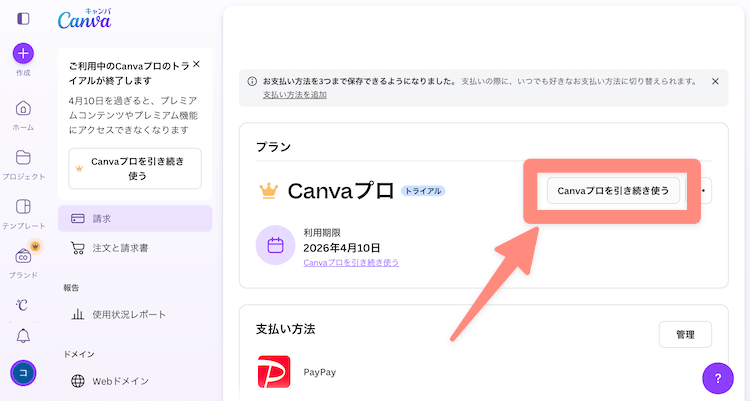This screenshot has height=401, width=750.
Task: Click the プラン heading
Action: [x=273, y=146]
